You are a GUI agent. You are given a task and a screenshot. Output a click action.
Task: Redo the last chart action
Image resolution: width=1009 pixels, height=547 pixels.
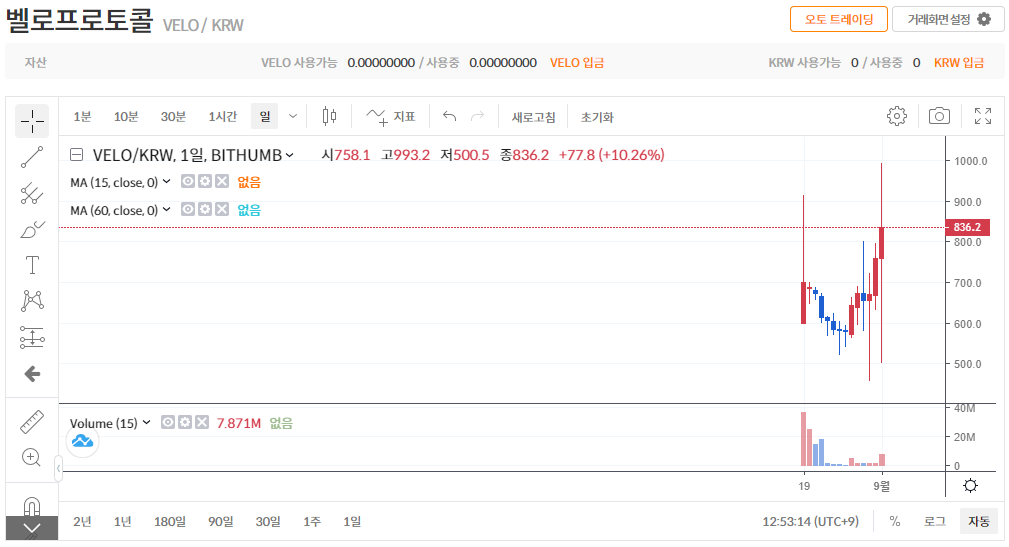tap(477, 116)
